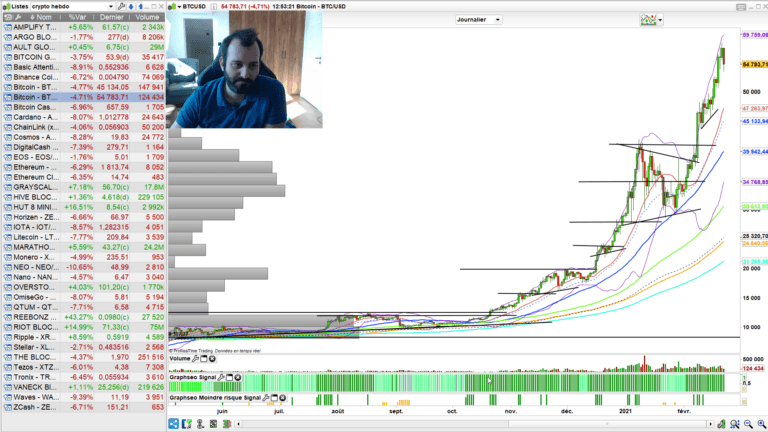The image size is (768, 432).
Task: Expand the chart style dropdown
Action: 662,19
